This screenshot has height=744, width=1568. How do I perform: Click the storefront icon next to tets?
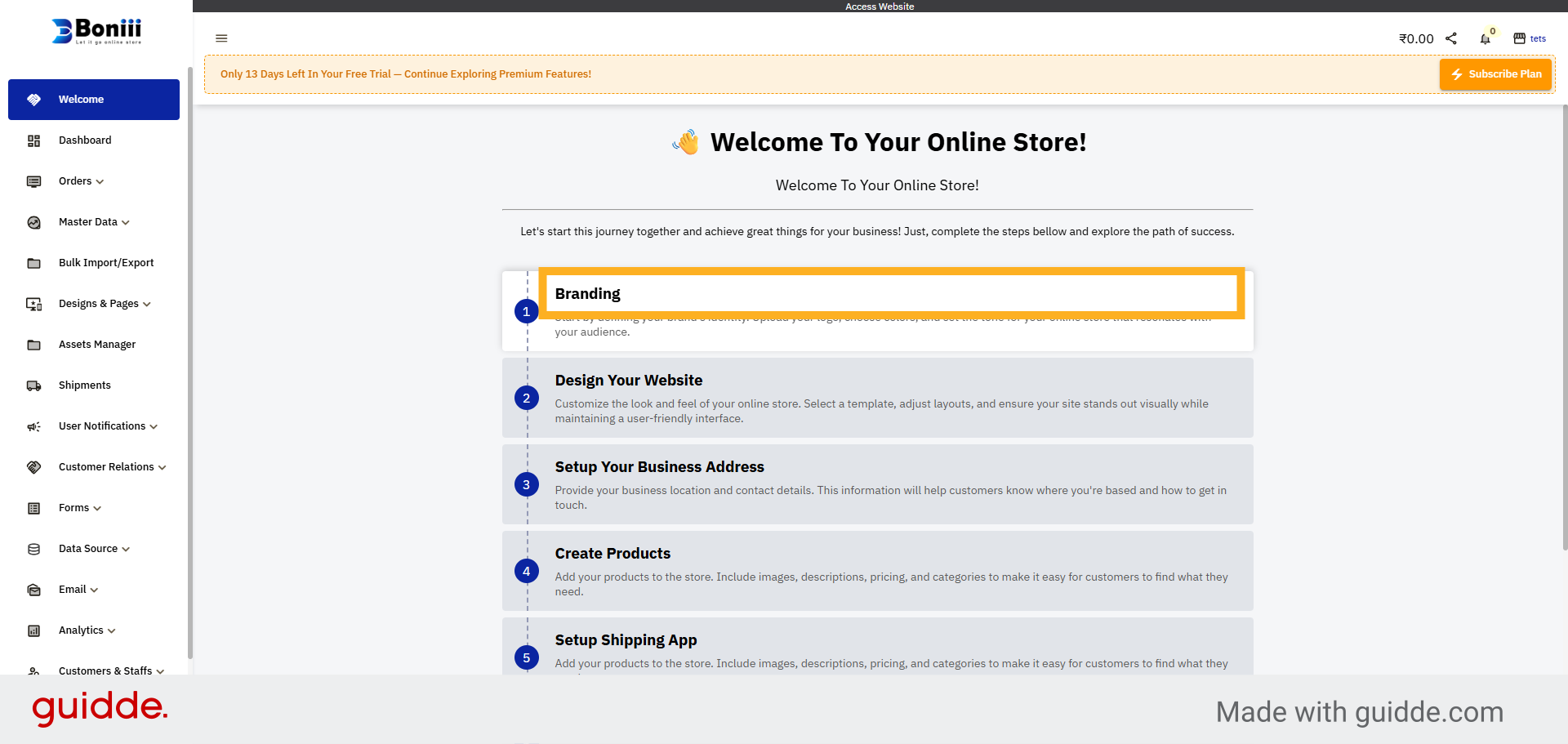tap(1518, 38)
